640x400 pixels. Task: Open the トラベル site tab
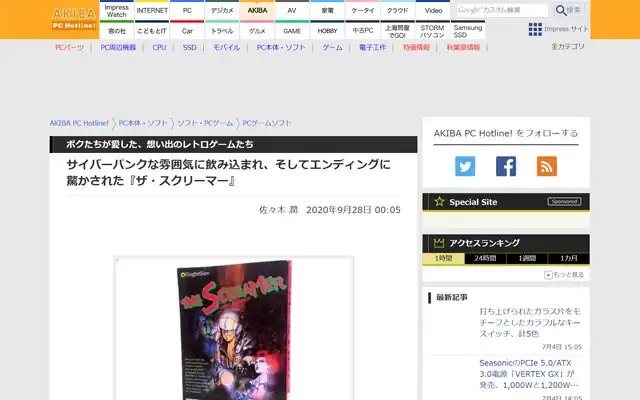click(x=222, y=31)
